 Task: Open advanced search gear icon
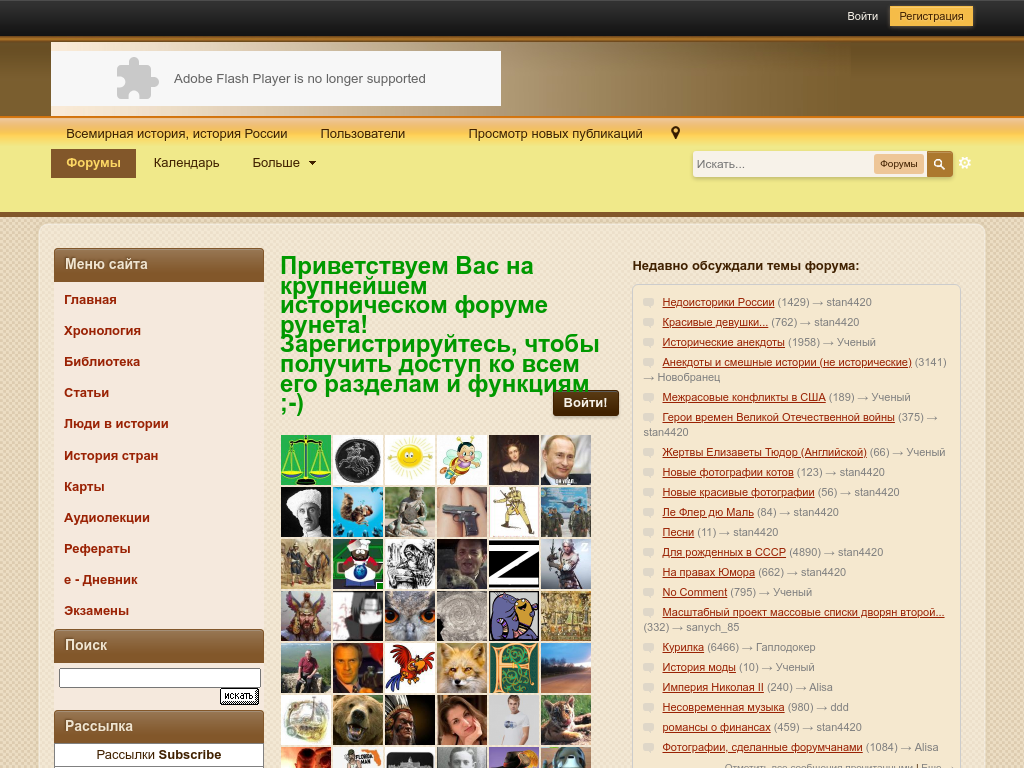[965, 163]
